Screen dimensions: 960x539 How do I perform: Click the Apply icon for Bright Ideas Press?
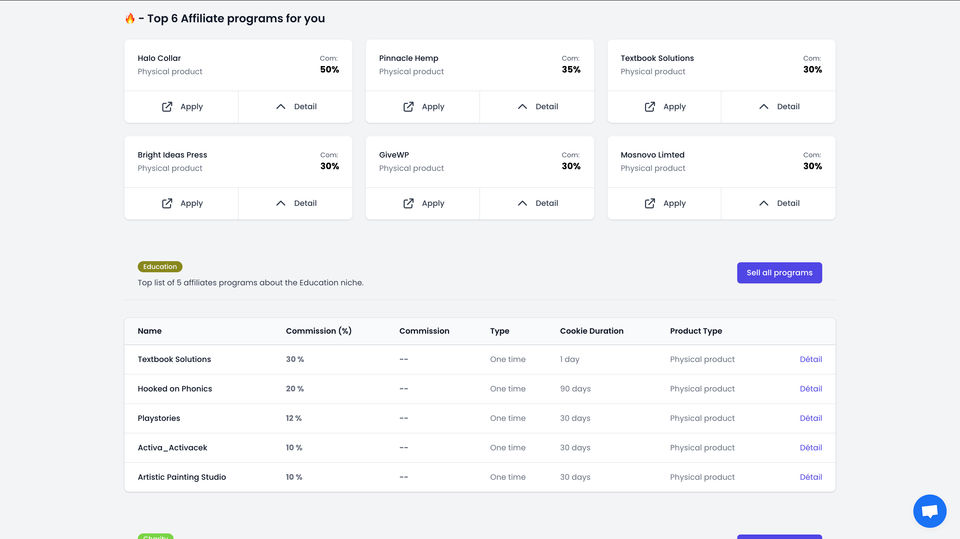click(x=167, y=203)
